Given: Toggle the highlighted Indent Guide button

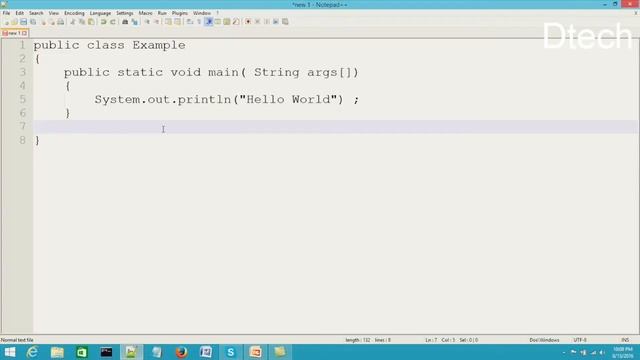Looking at the screenshot, I should (x=209, y=22).
